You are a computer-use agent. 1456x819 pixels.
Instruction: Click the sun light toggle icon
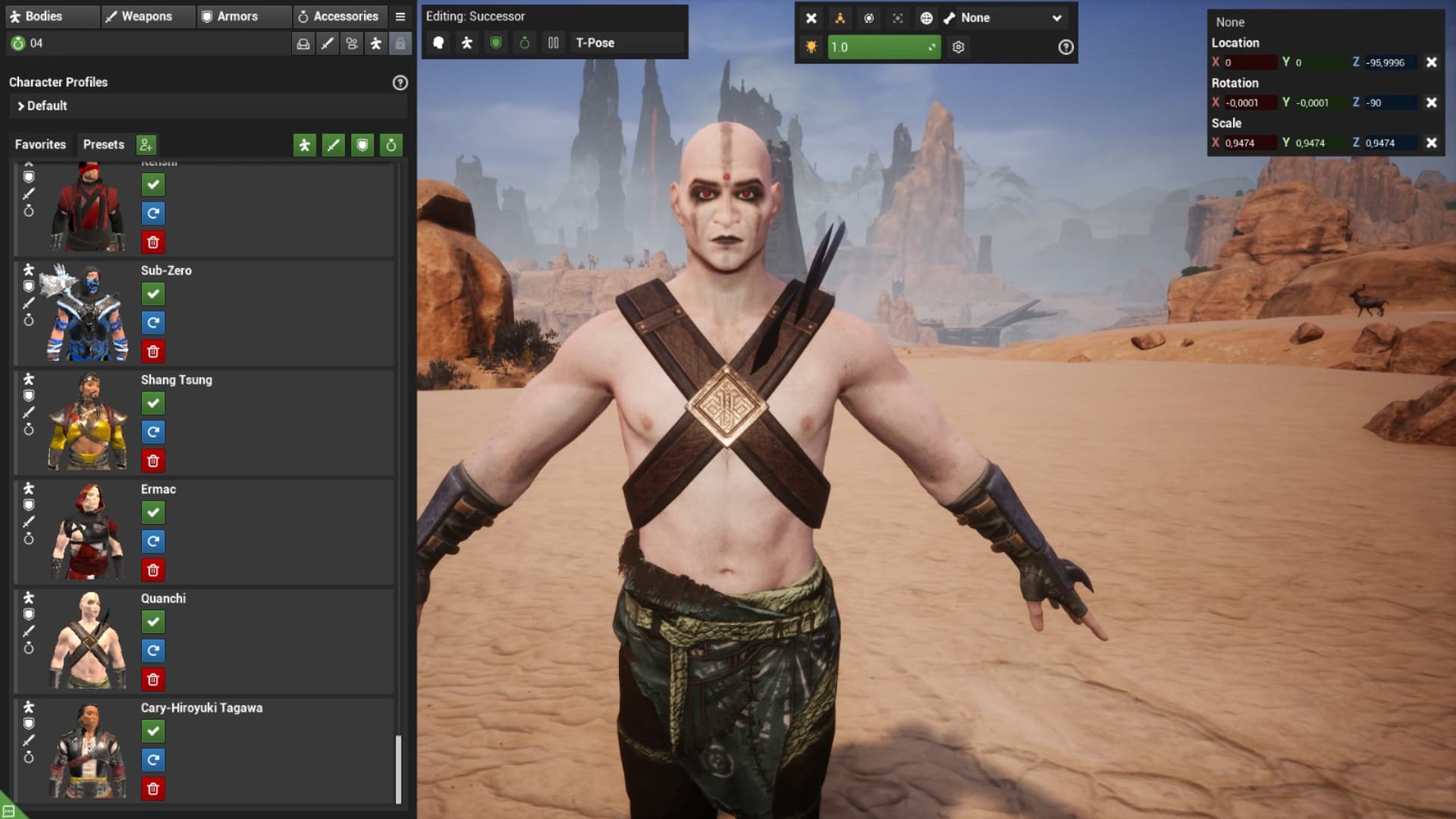[811, 47]
